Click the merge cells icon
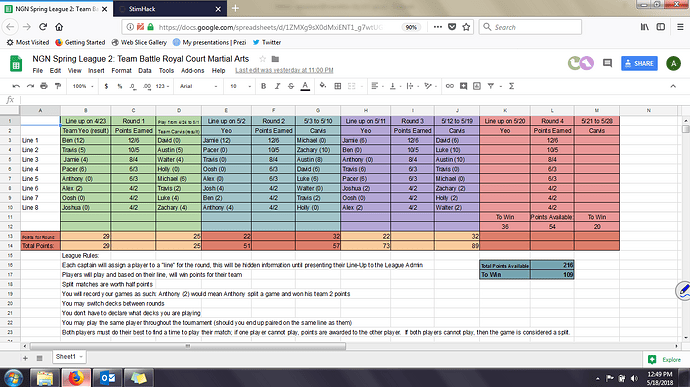 tap(352, 86)
